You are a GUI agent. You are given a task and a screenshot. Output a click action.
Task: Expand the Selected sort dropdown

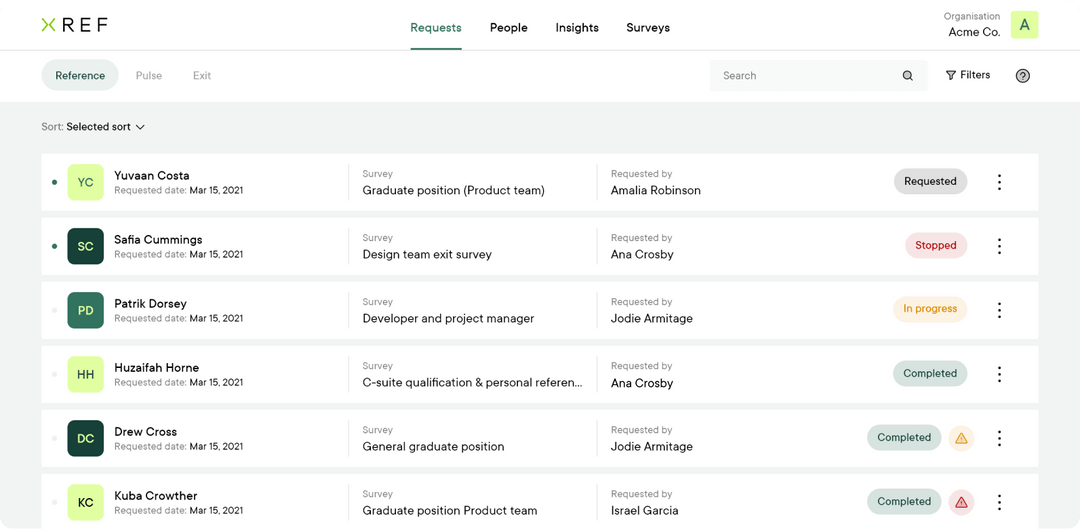tap(105, 127)
